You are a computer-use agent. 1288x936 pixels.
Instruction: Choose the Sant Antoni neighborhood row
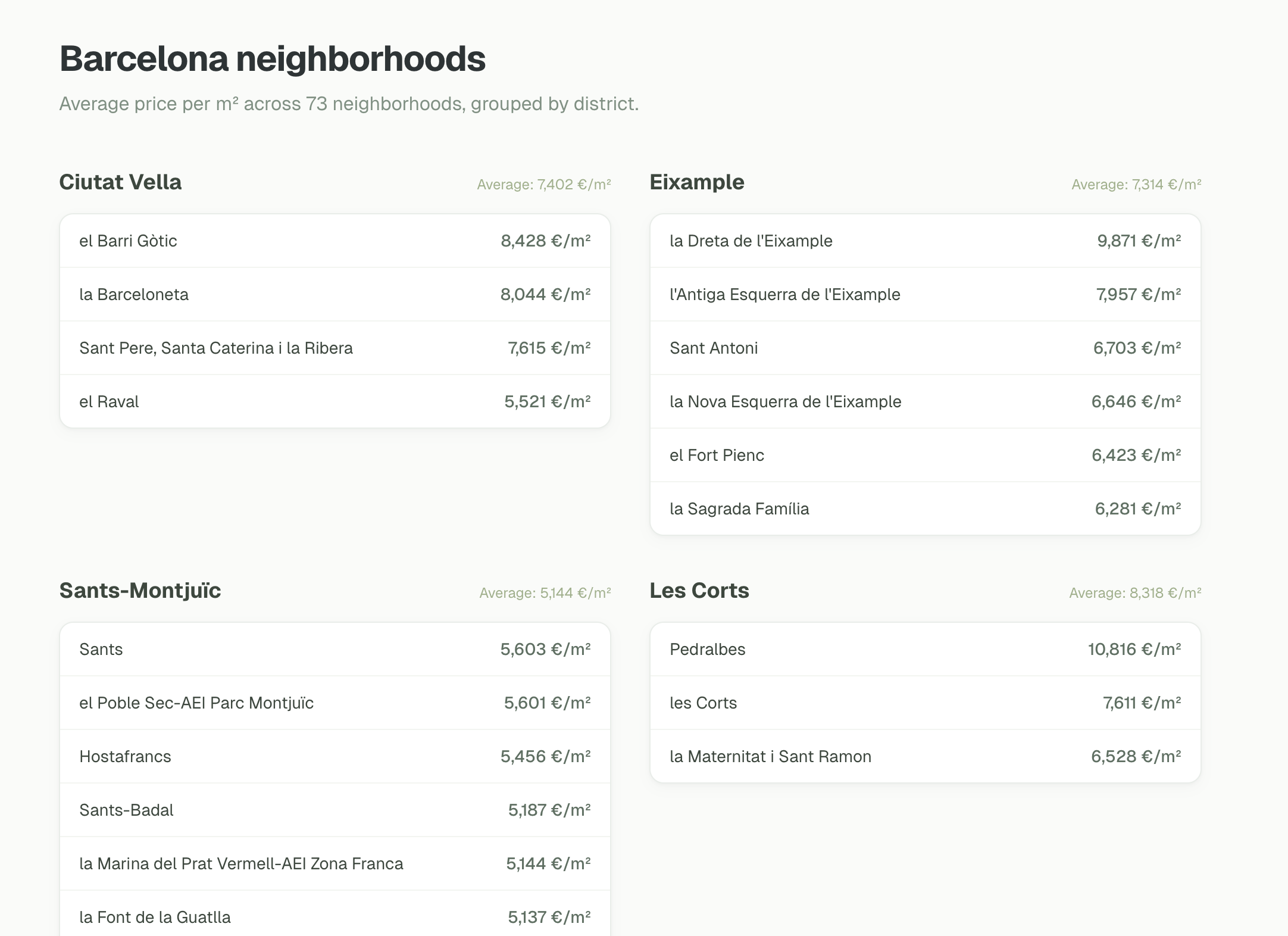pyautogui.click(x=926, y=348)
